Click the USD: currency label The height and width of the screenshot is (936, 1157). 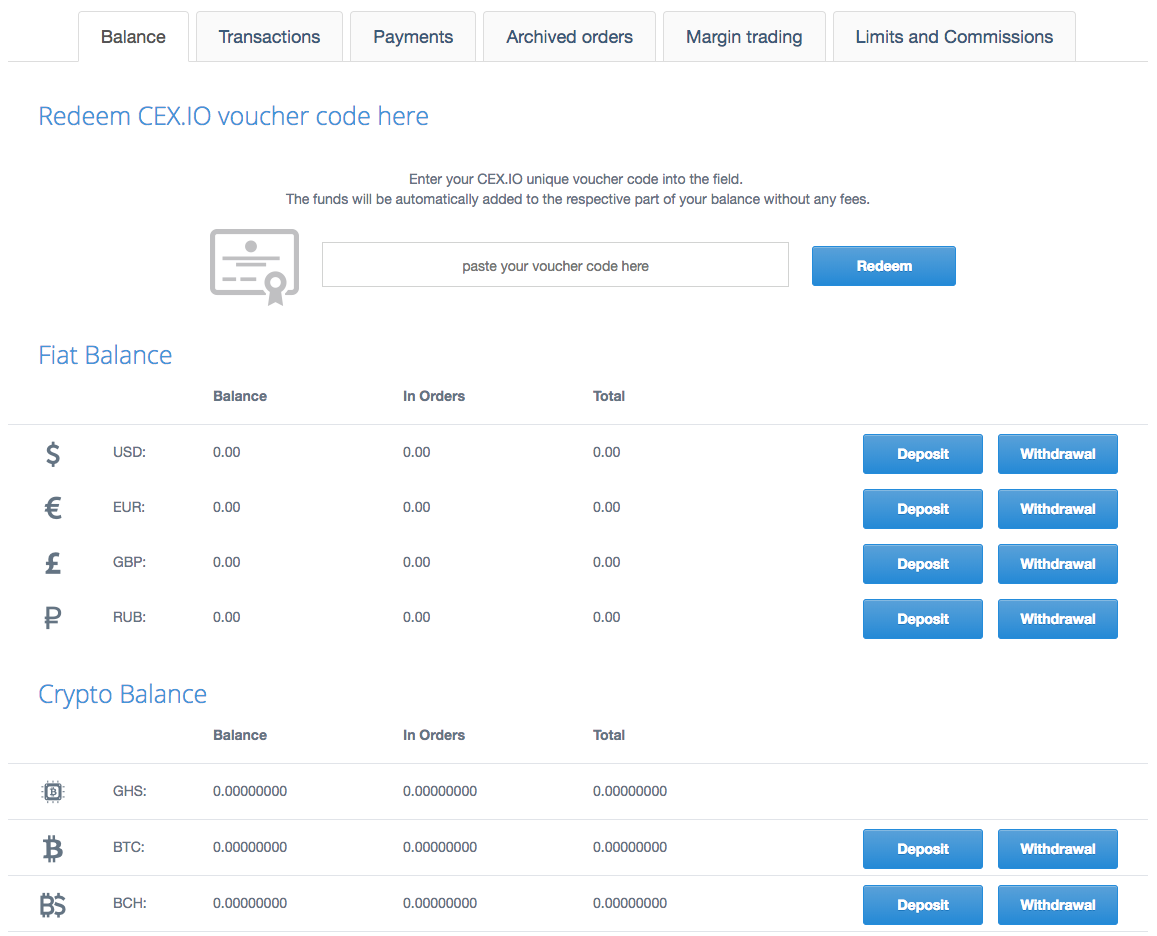[129, 452]
